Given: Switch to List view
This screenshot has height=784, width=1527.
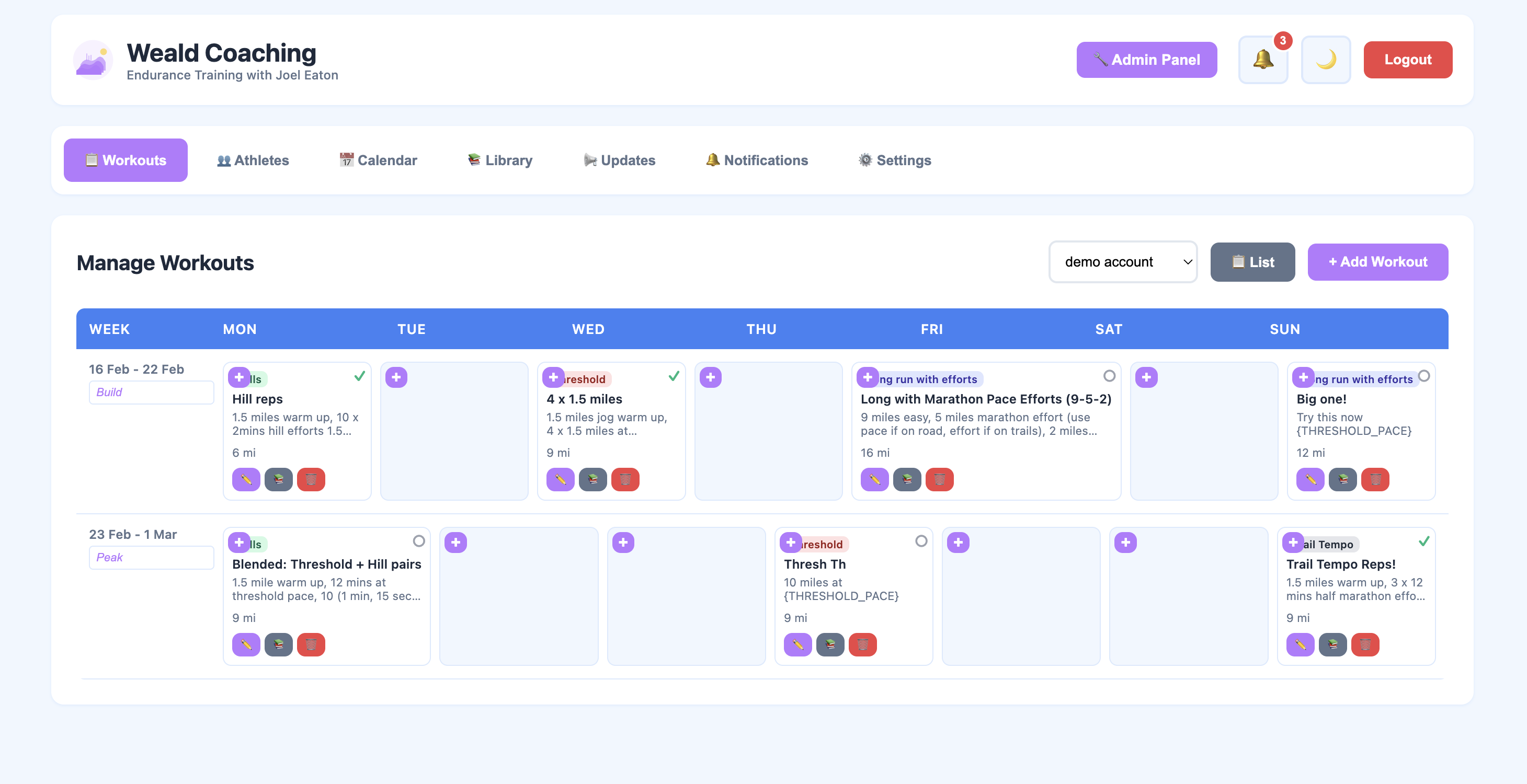Looking at the screenshot, I should 1252,261.
